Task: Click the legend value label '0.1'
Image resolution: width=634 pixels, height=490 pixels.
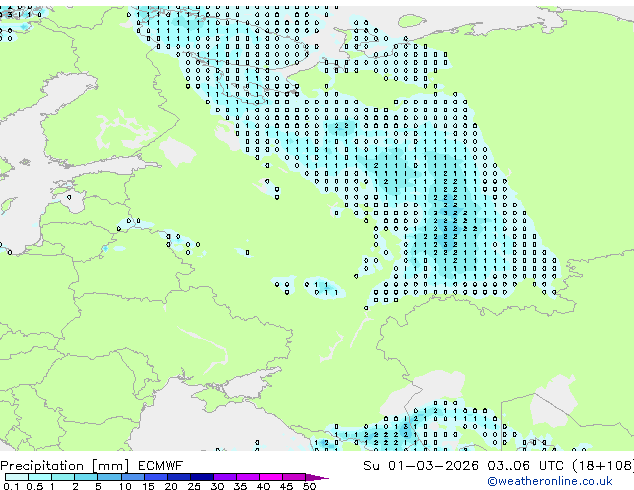Action: pos(11,486)
